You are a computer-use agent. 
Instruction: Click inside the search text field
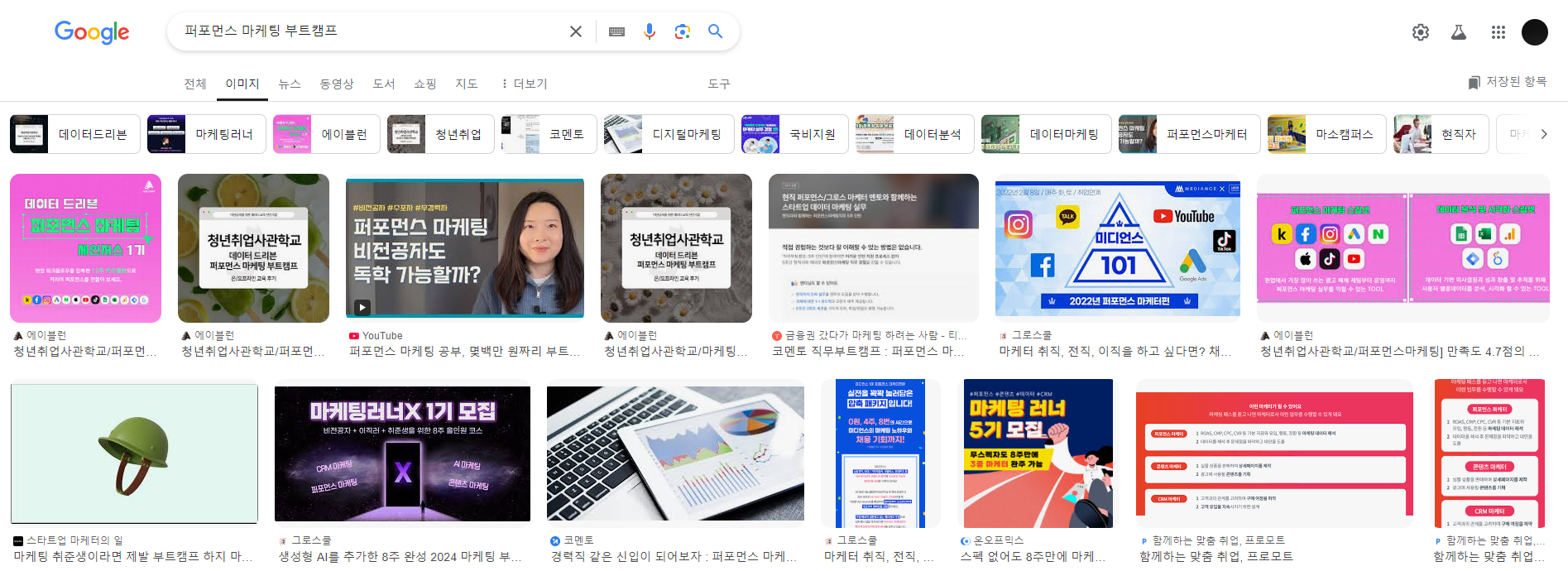click(371, 31)
